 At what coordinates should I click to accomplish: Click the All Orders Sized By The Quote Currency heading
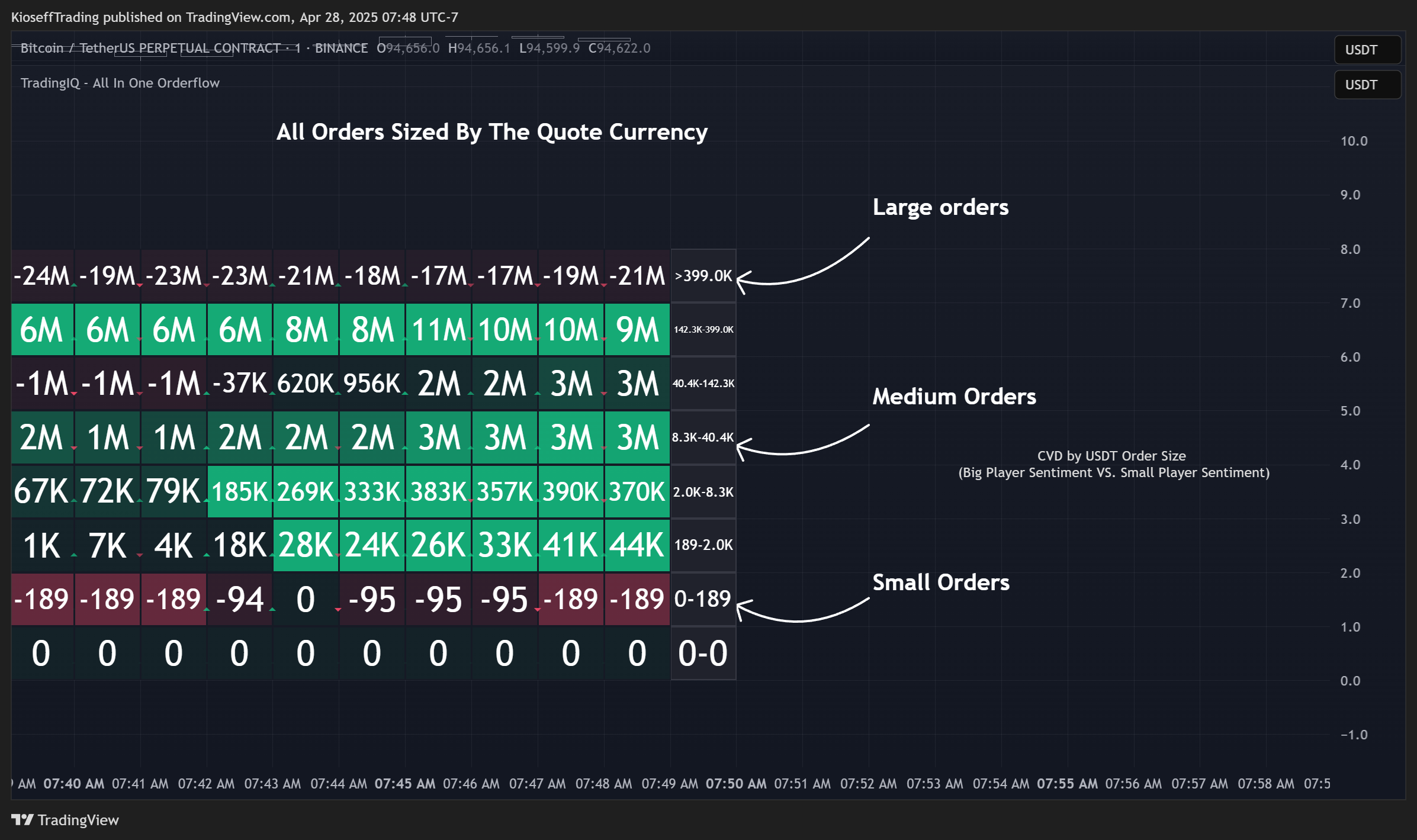[492, 132]
